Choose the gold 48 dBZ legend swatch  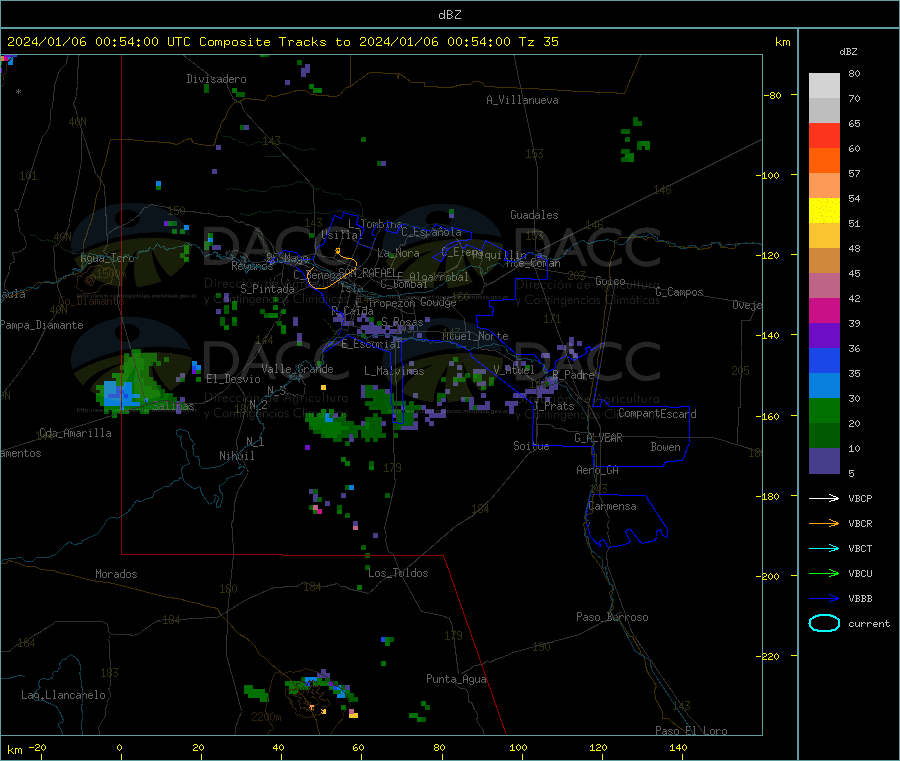point(824,236)
